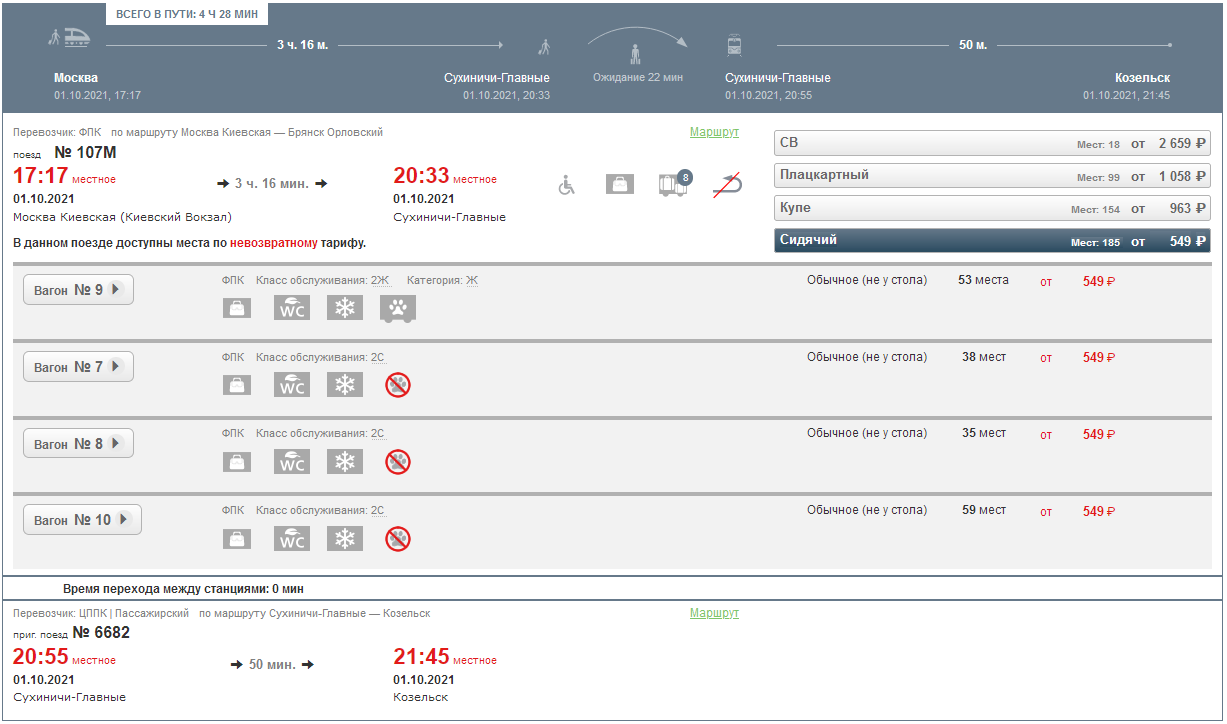Choose the Купе carriage class option
Screen dimensions: 1227x724
pos(992,208)
